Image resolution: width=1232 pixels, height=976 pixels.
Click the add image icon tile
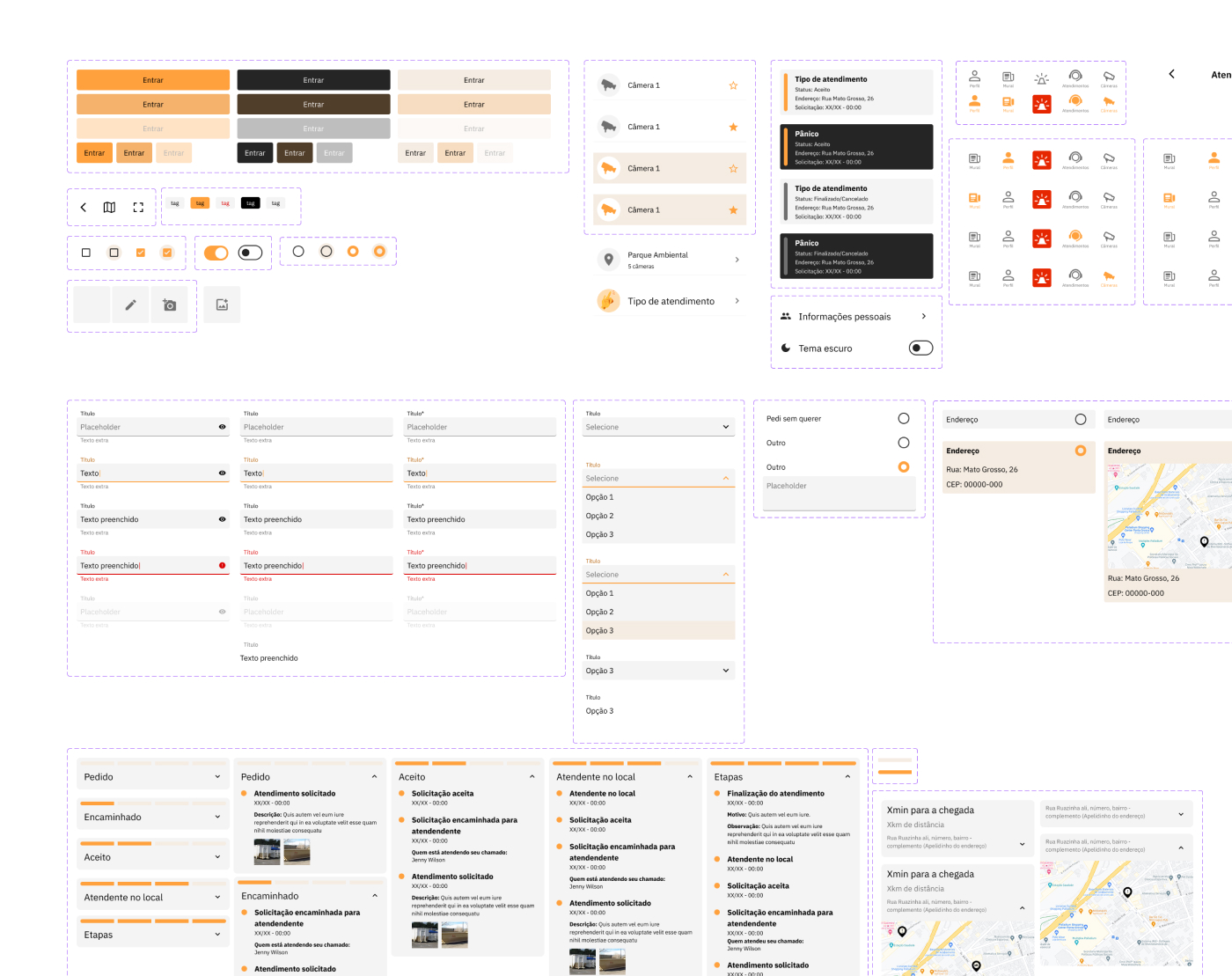coord(222,305)
